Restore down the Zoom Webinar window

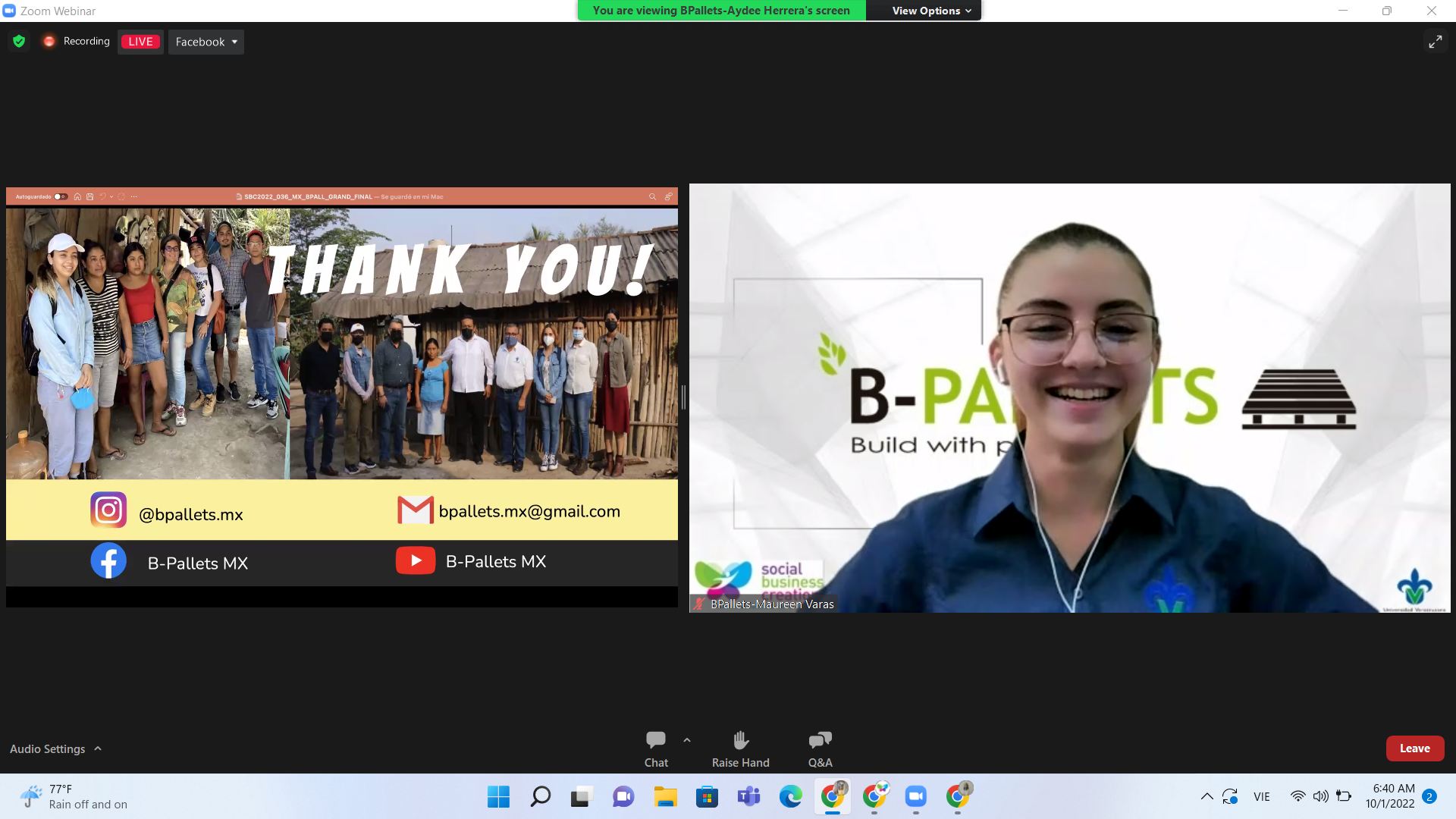point(1386,11)
